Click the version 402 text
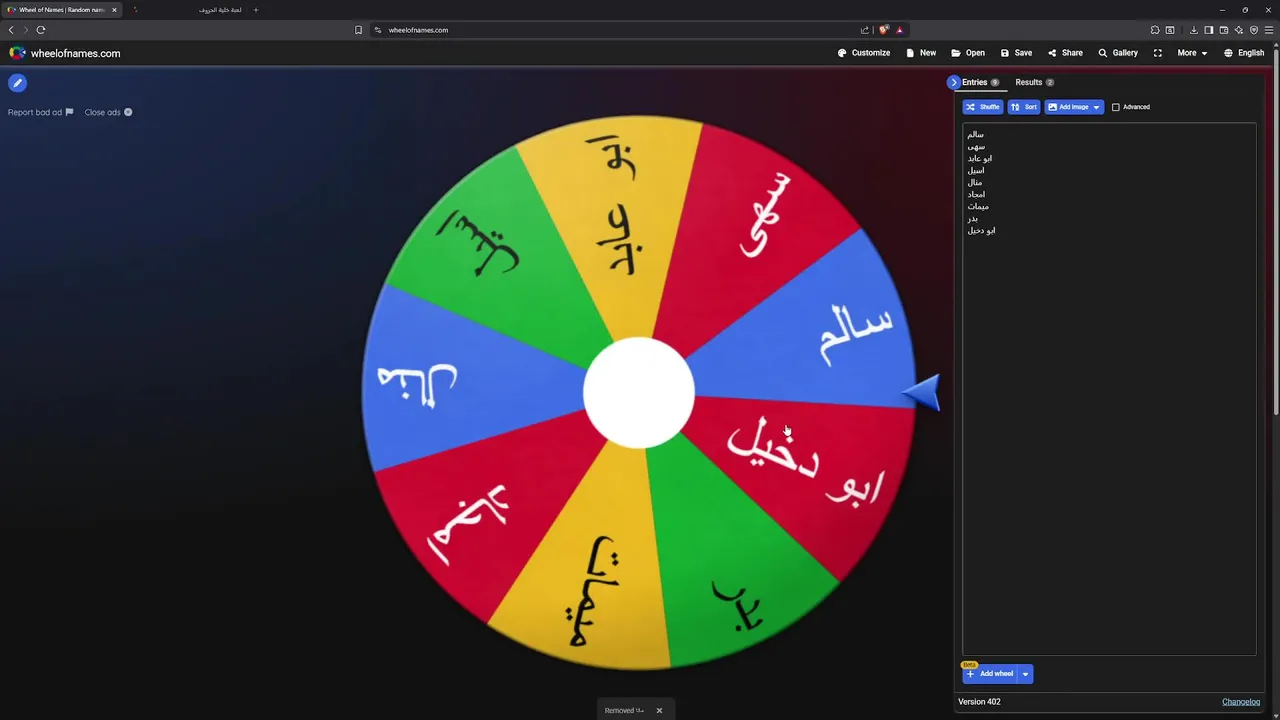This screenshot has width=1280, height=720. pos(979,702)
